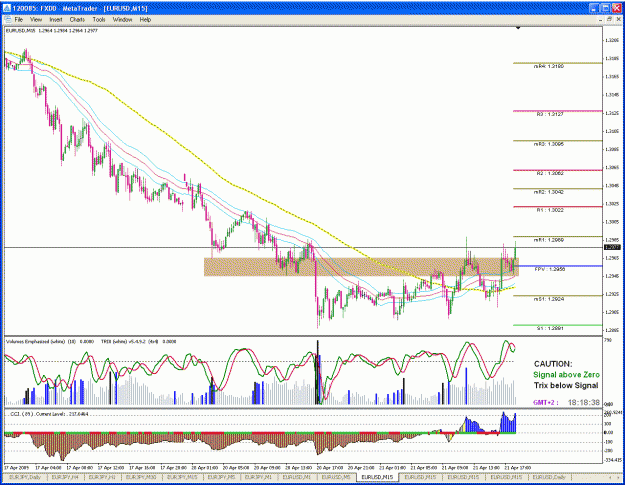Click the mR1: 1.2989 pivot label
This screenshot has width=625, height=485.
click(x=549, y=240)
